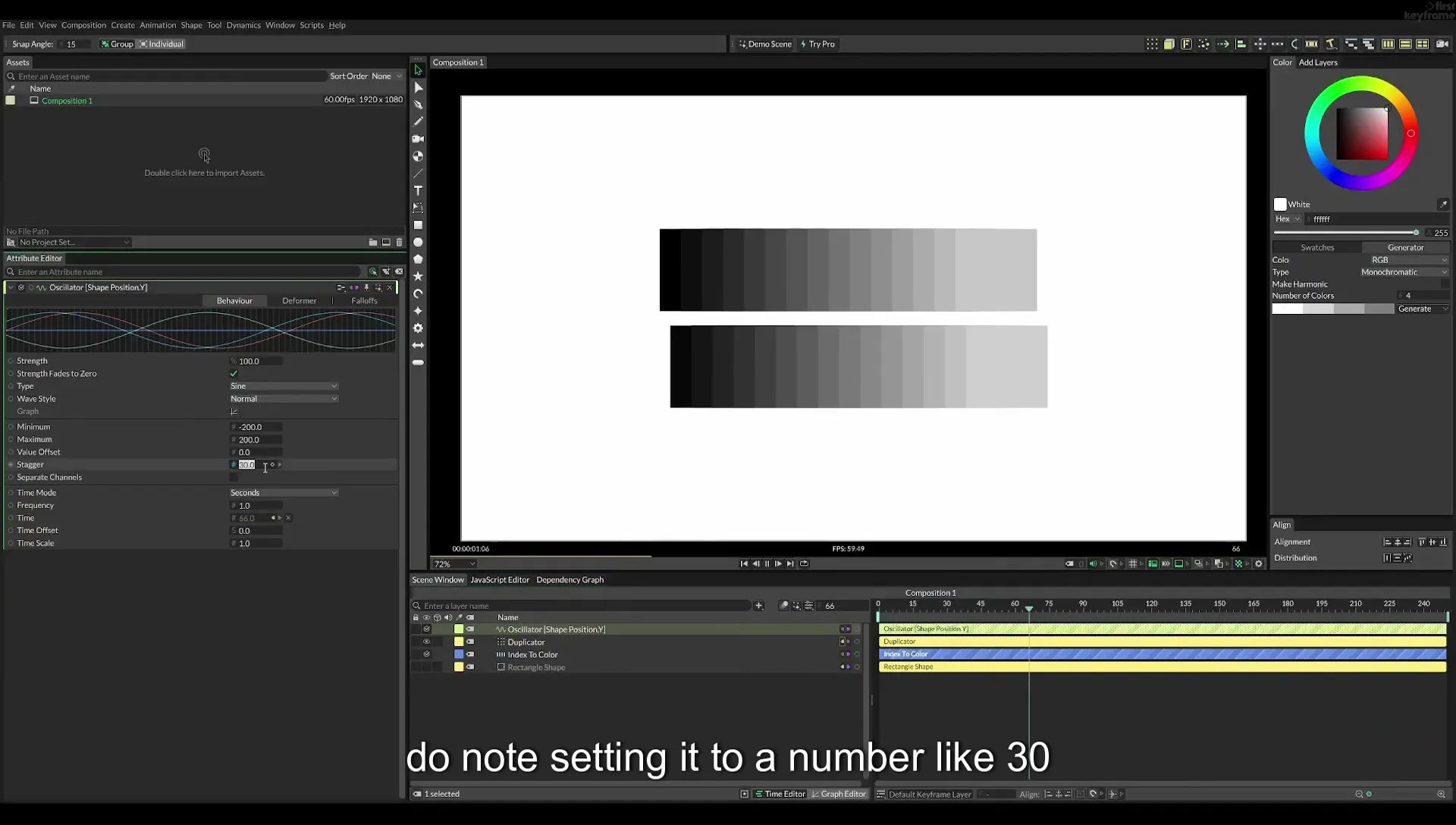This screenshot has width=1456, height=825.
Task: Choose the Rectangle shape tool
Action: tap(418, 225)
